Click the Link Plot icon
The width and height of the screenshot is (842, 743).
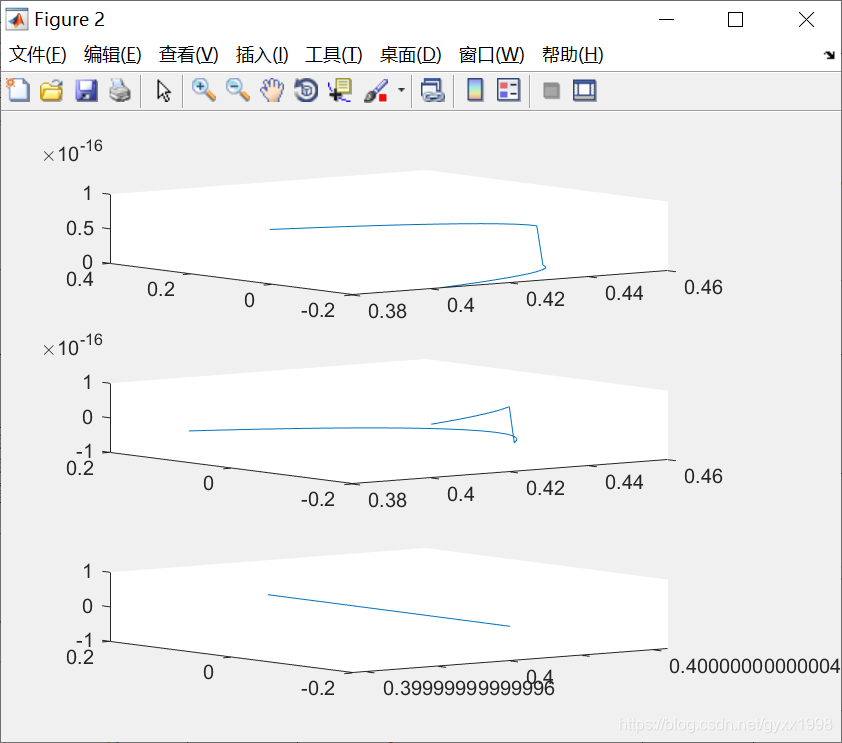point(433,90)
